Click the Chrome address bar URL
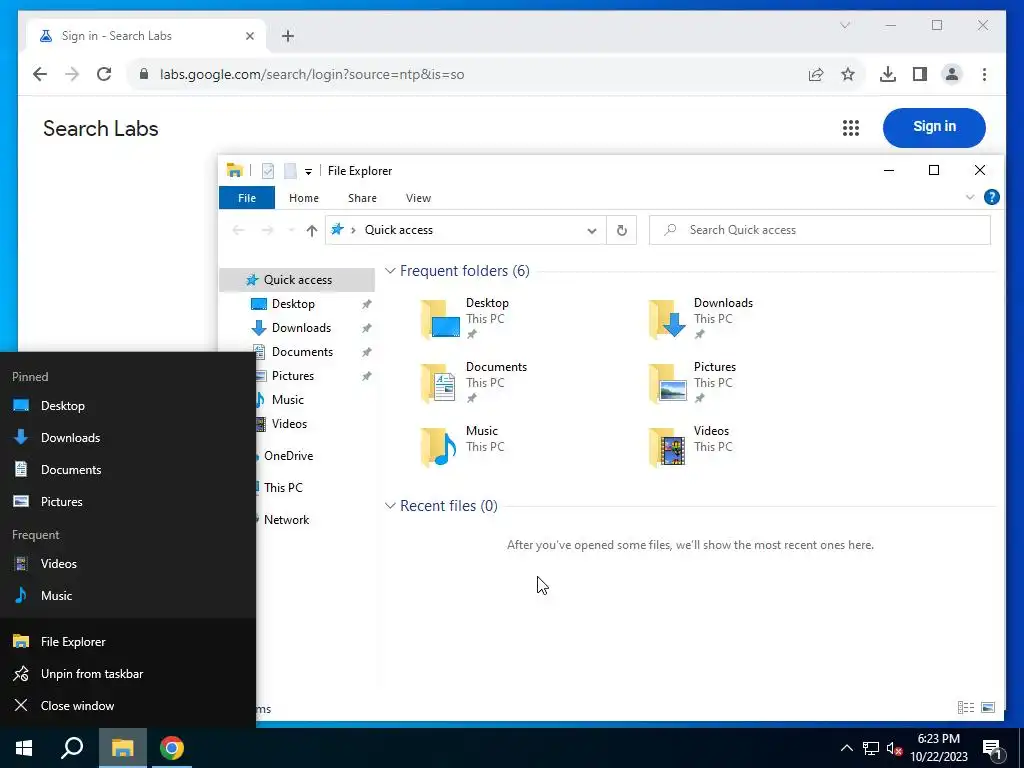This screenshot has width=1024, height=768. click(x=312, y=74)
